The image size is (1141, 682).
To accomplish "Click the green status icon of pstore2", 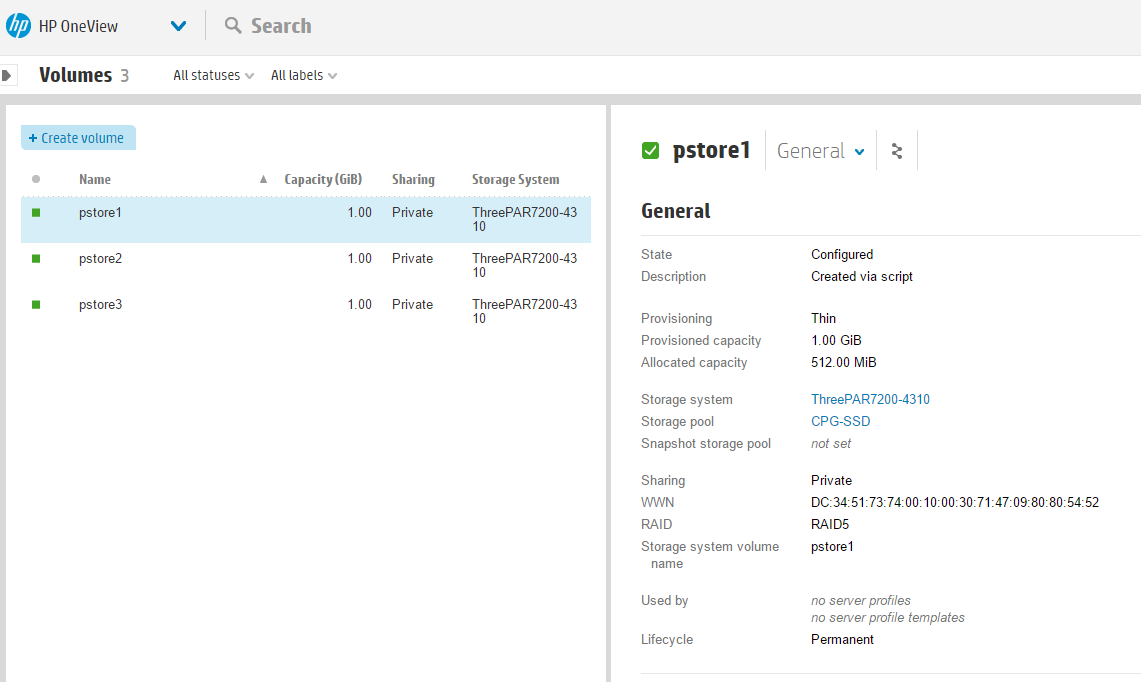I will tap(36, 258).
